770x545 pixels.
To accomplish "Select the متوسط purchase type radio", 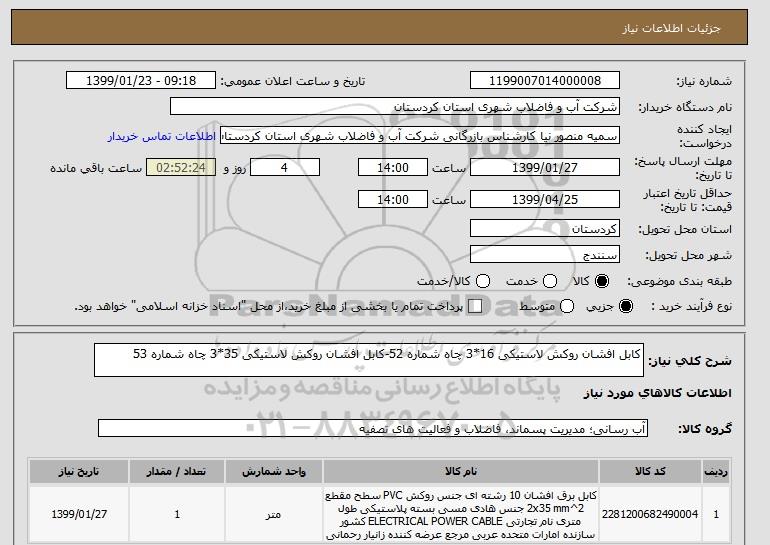I will pos(567,306).
